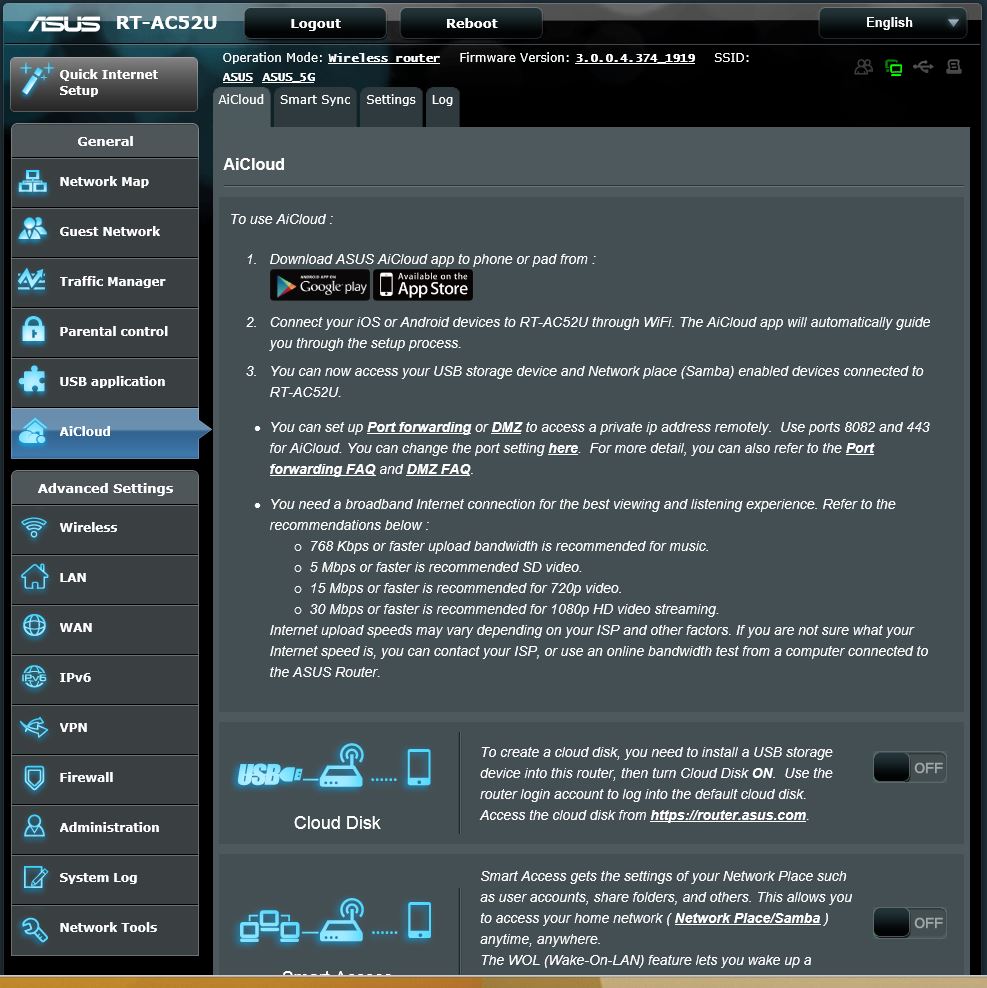Open the https://router.asus.com link
The height and width of the screenshot is (988, 987).
click(728, 815)
